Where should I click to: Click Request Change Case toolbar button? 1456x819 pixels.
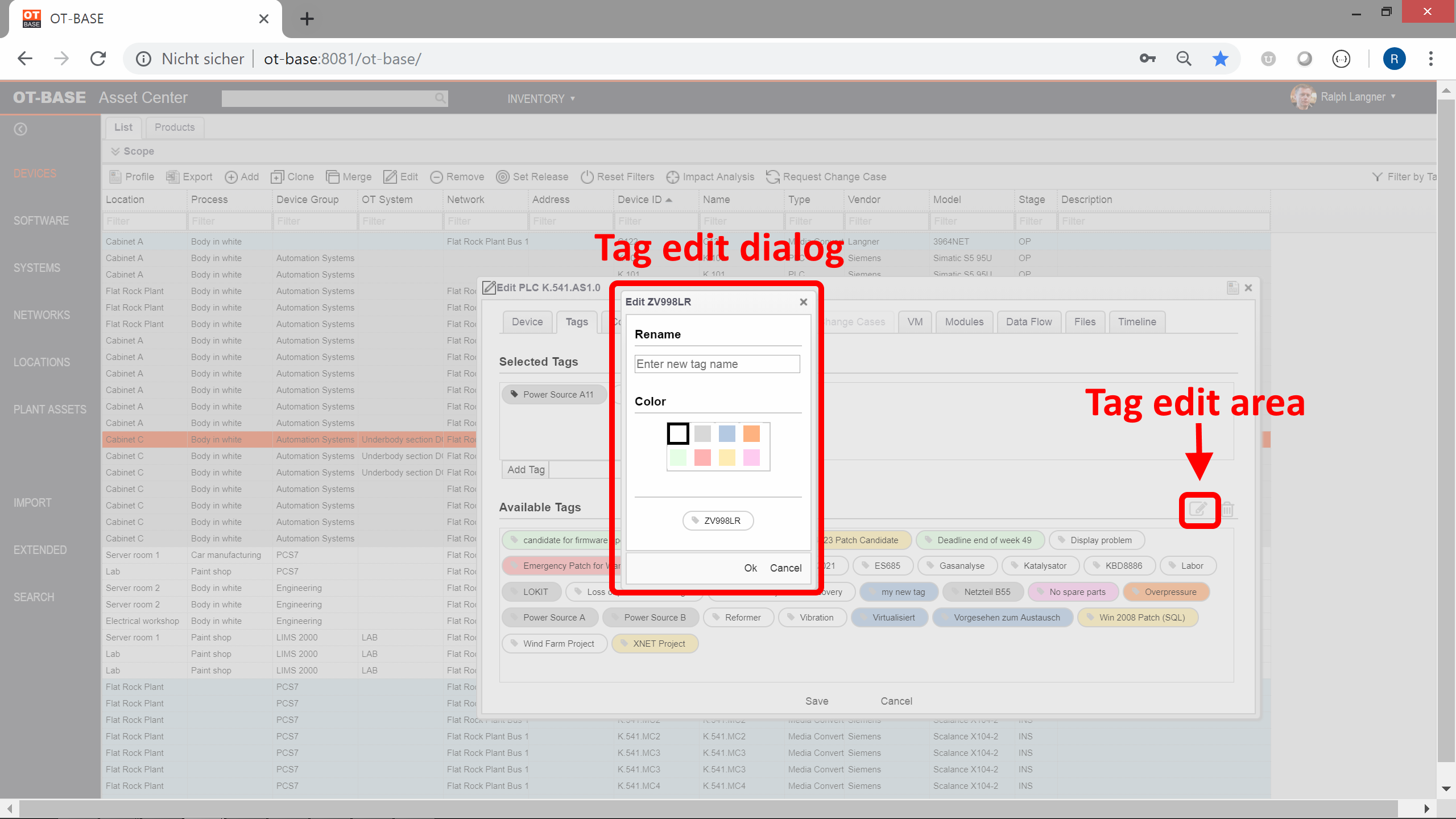pos(826,177)
